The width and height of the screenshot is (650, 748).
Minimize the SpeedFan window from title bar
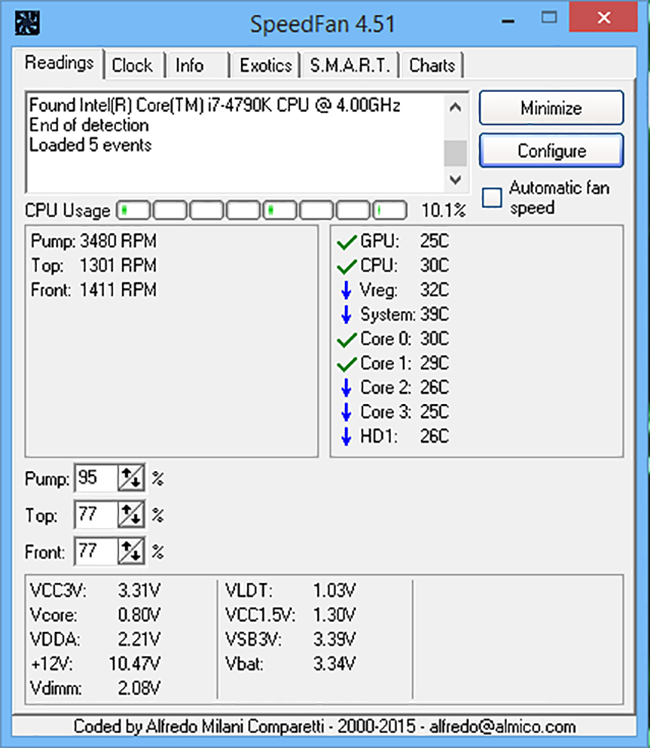coord(508,21)
